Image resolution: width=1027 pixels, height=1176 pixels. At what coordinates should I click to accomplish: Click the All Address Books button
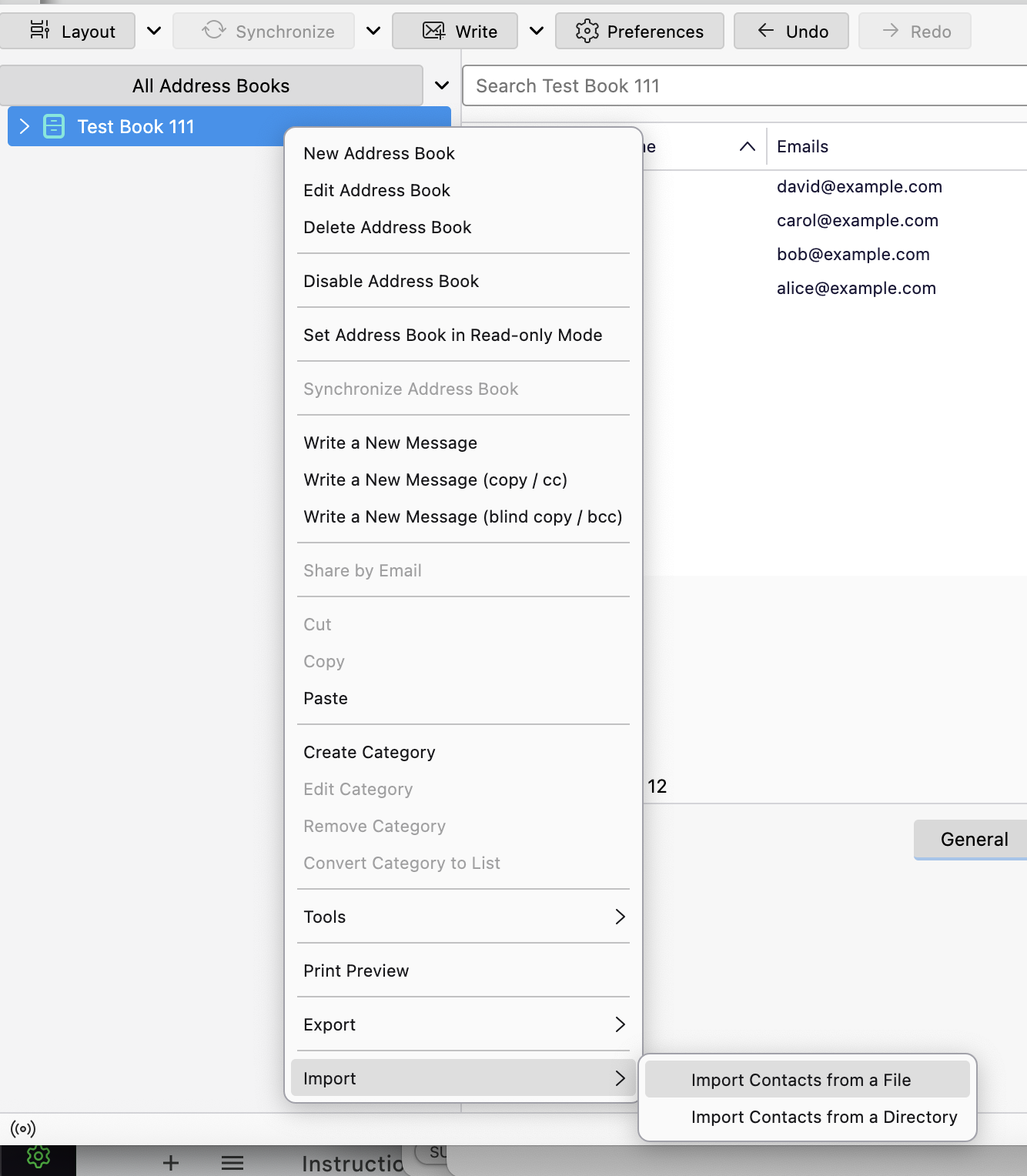click(211, 85)
